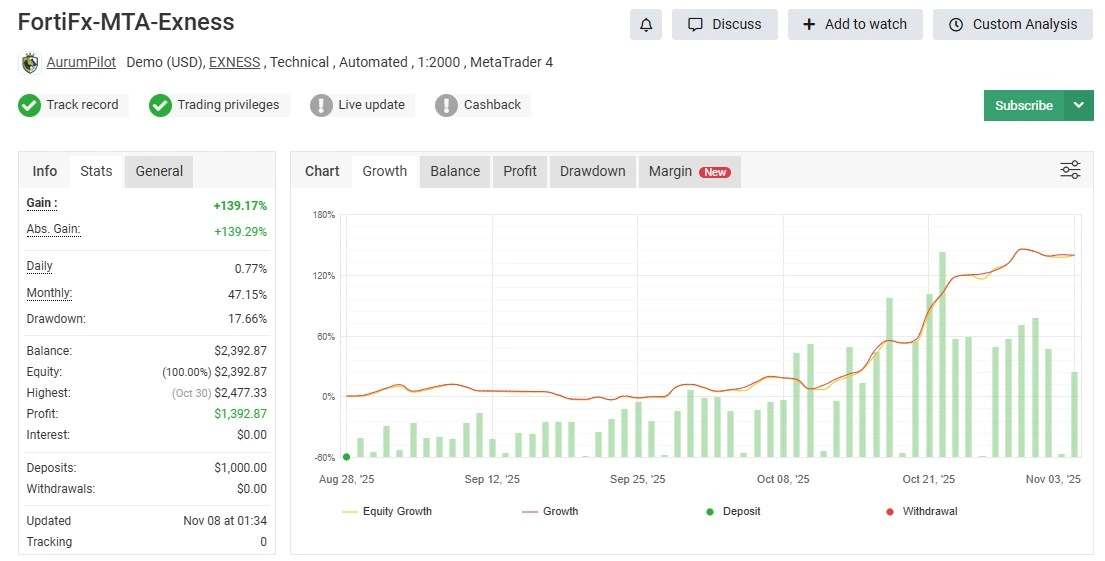Image resolution: width=1105 pixels, height=561 pixels.
Task: Click the Track record green checkmark
Action: point(30,105)
